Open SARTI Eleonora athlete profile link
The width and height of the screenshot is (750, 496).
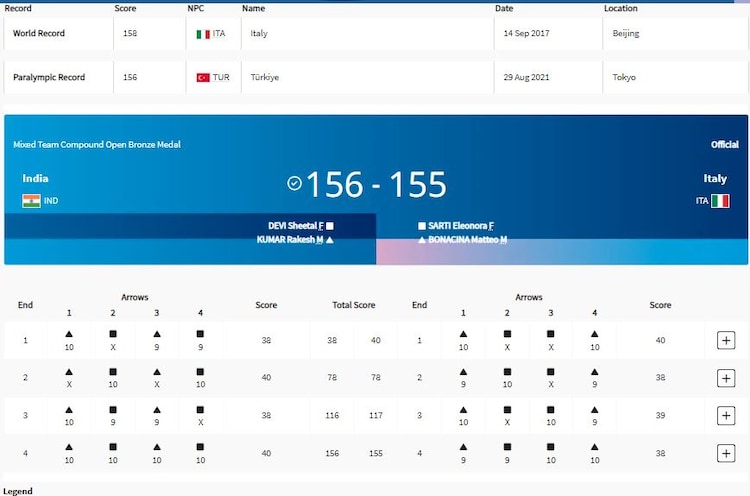[x=458, y=226]
